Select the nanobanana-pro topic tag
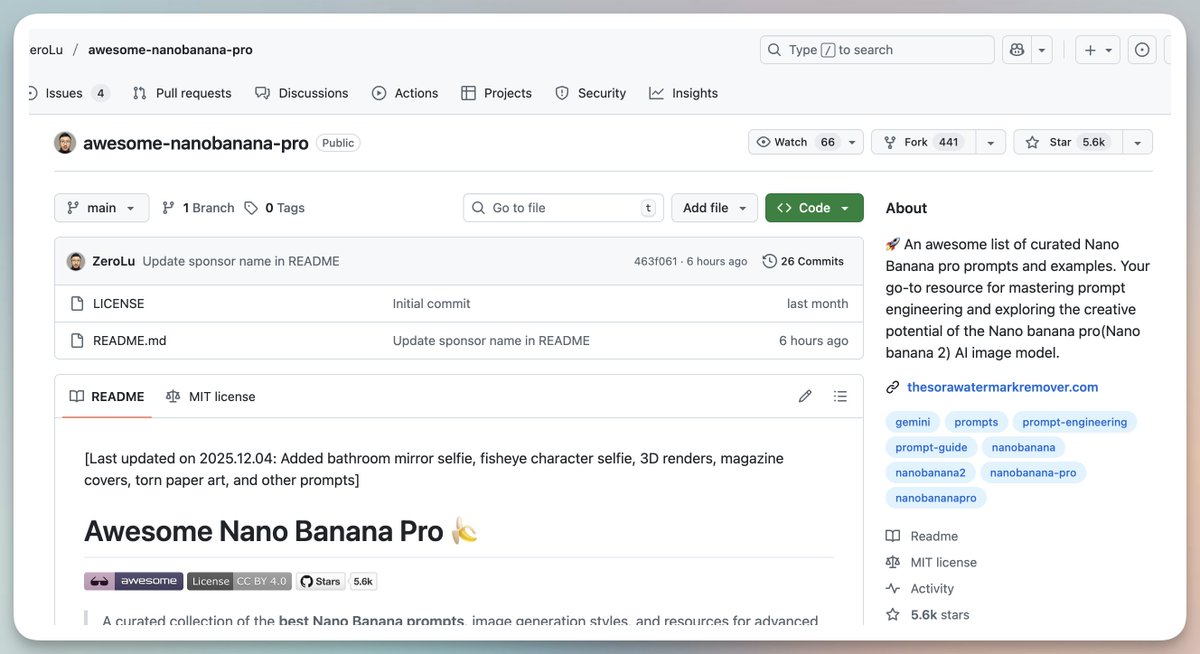 1033,472
